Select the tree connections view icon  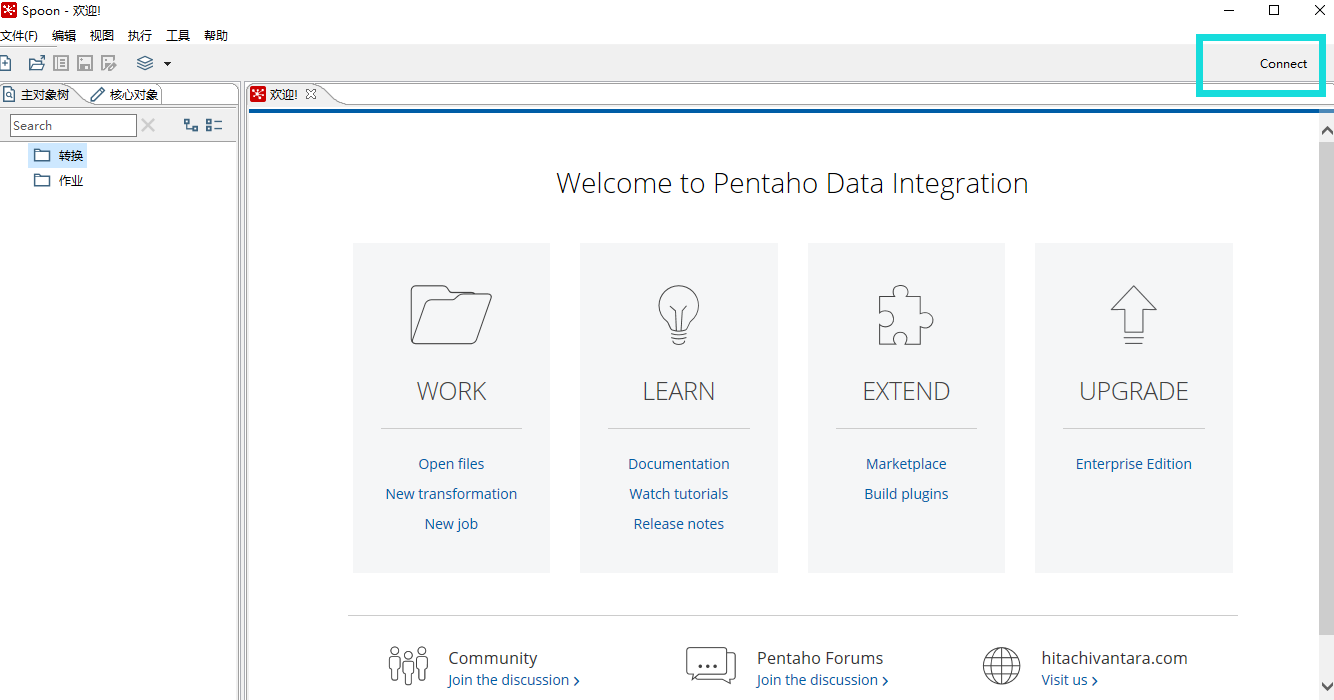(x=190, y=124)
